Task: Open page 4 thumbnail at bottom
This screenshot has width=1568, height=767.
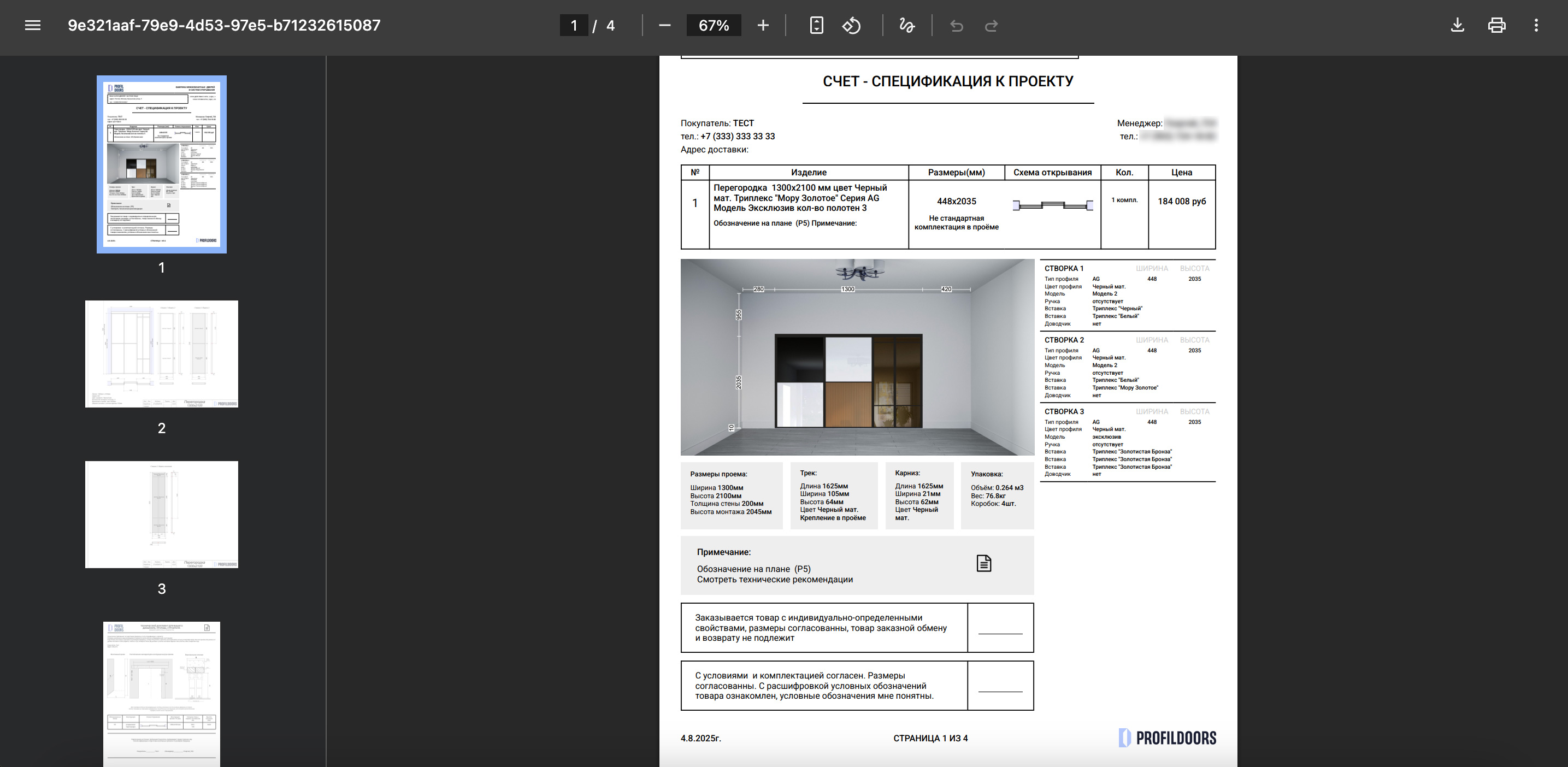Action: [x=161, y=694]
